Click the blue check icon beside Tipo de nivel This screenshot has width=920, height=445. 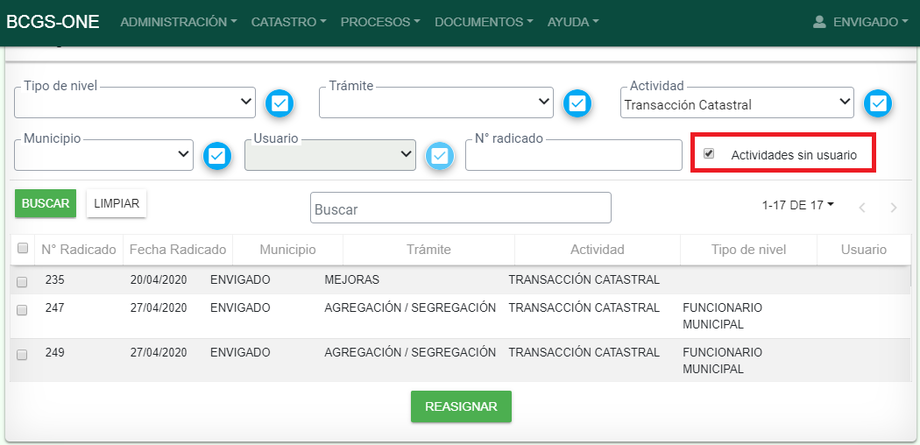[280, 103]
